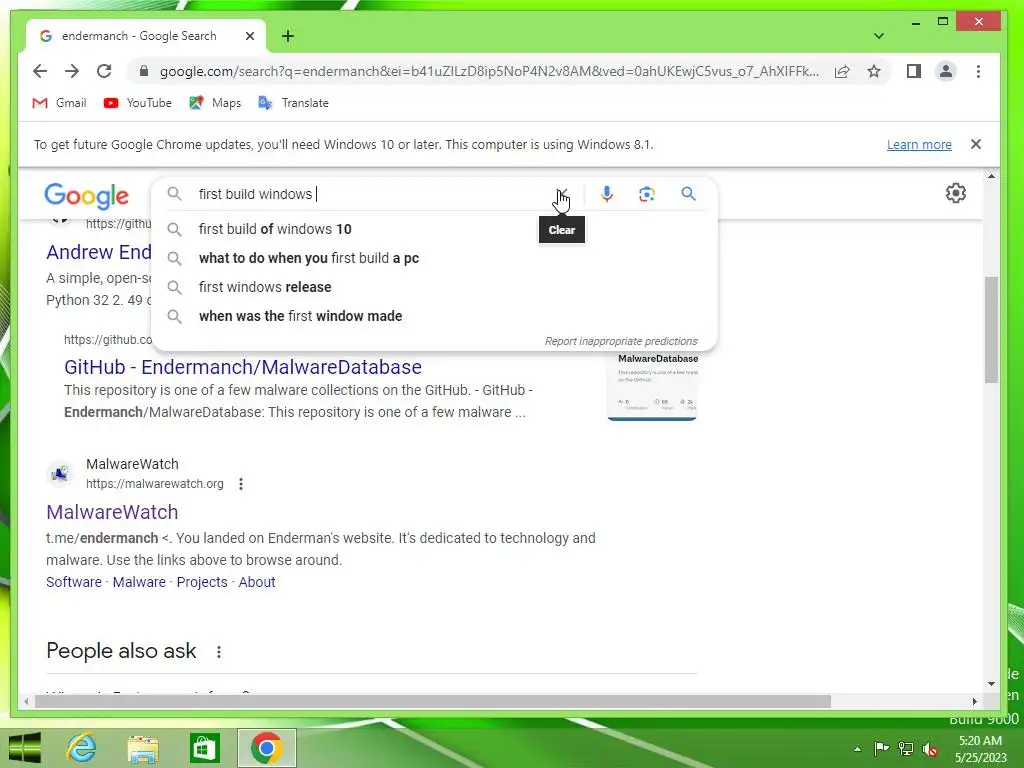Click Report inappropriate predictions
1024x768 pixels.
pos(621,341)
